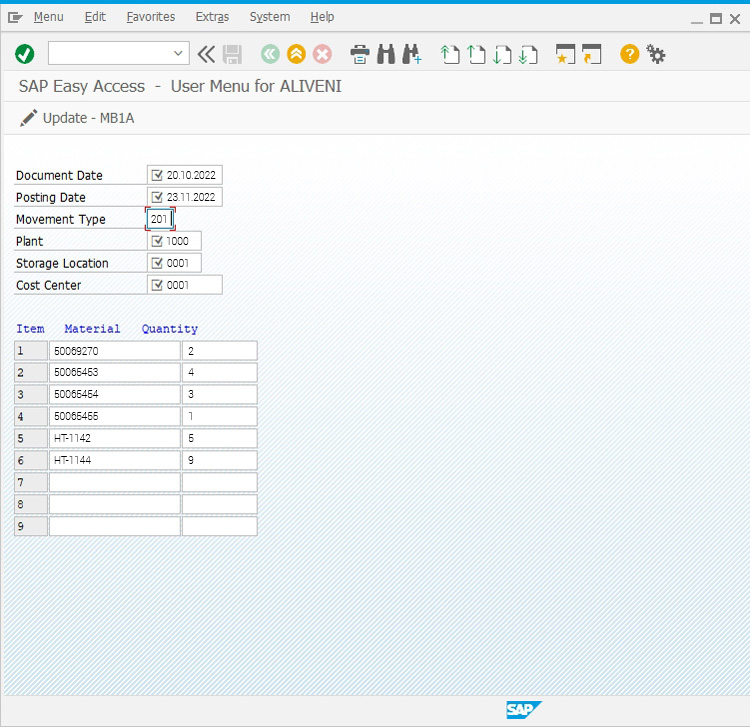Click the Item column header
The image size is (750, 727).
(x=30, y=329)
